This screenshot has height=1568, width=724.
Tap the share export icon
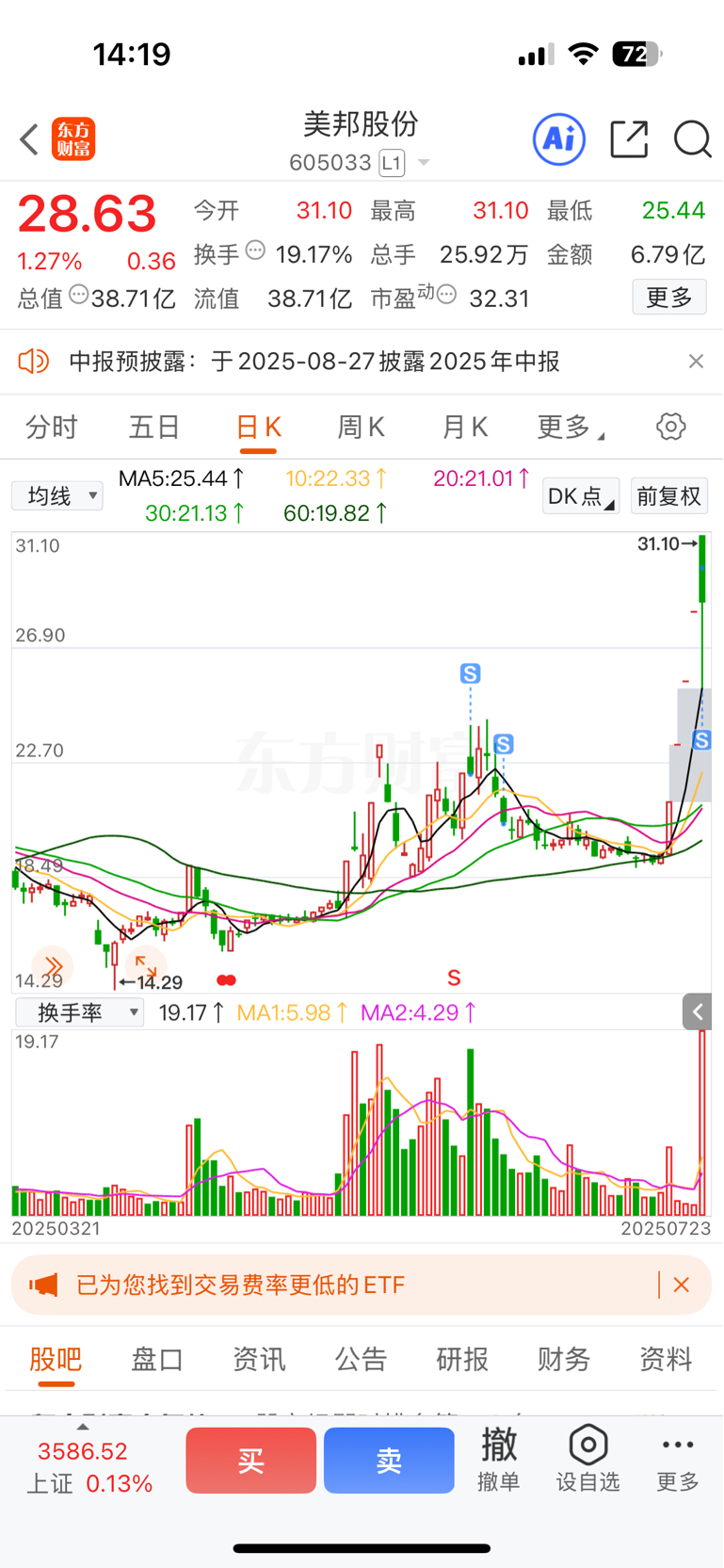pyautogui.click(x=629, y=139)
